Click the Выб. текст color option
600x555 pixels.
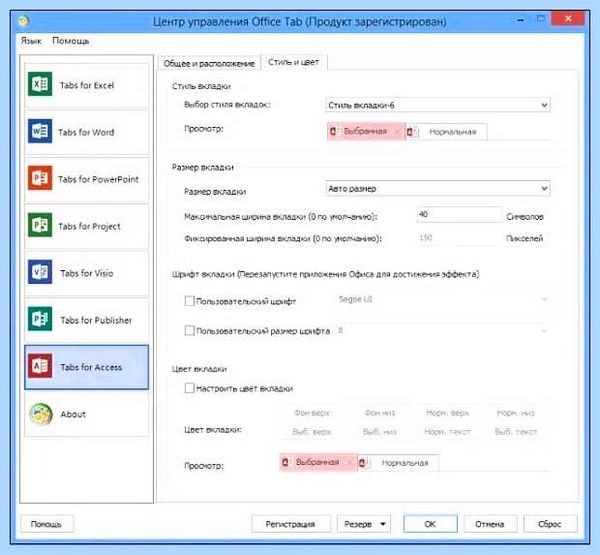coord(516,432)
